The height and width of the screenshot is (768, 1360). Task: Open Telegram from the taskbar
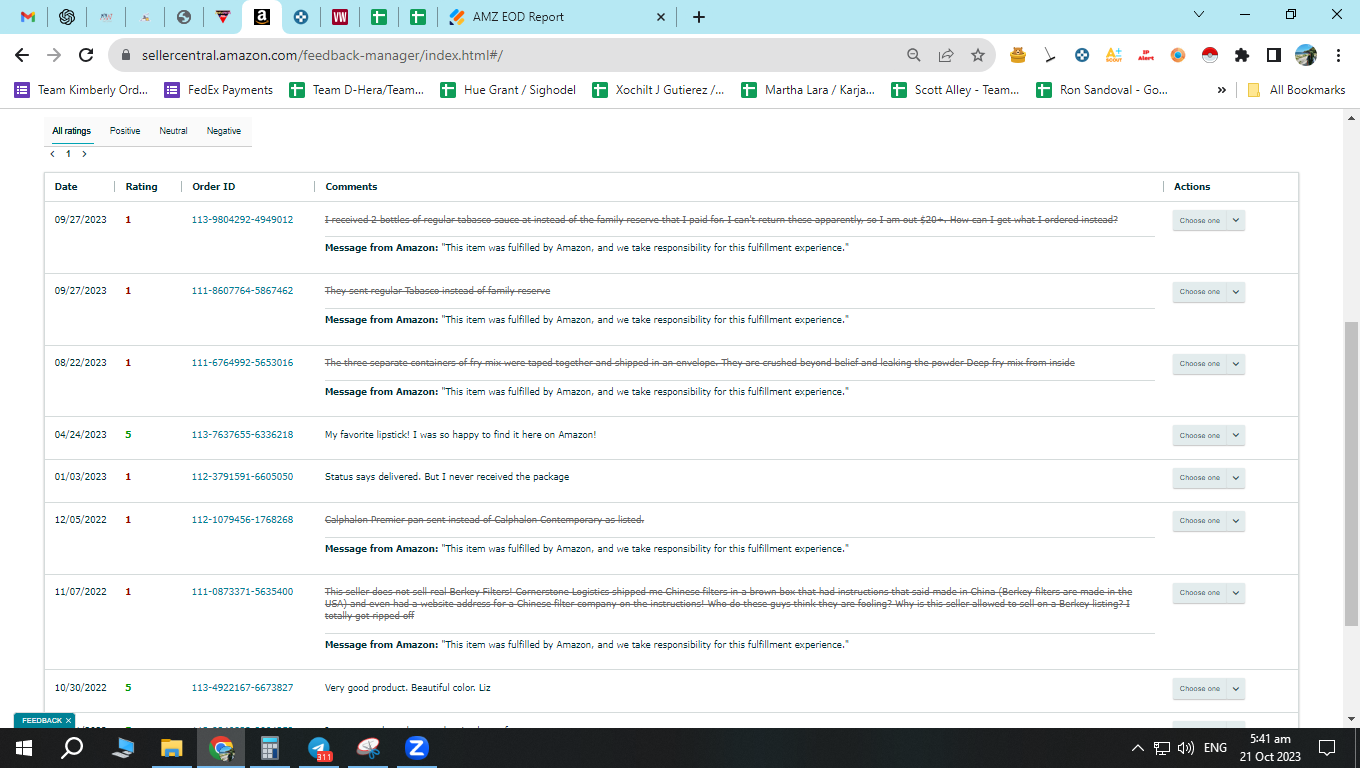point(319,748)
